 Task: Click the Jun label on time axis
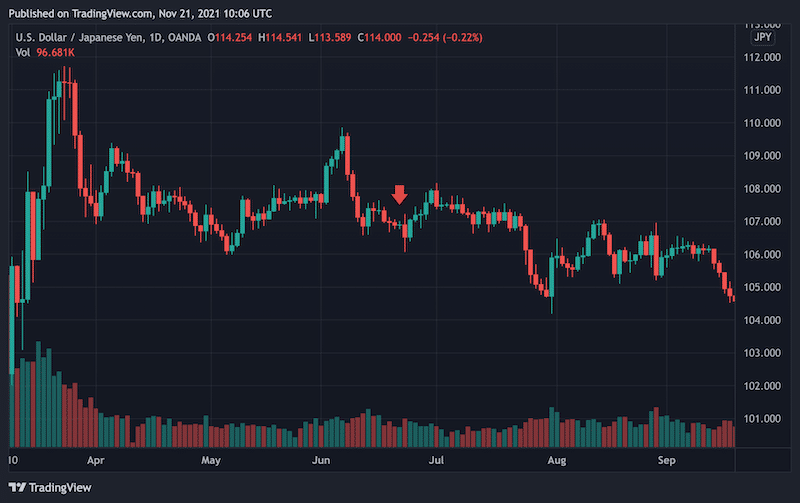[321, 462]
